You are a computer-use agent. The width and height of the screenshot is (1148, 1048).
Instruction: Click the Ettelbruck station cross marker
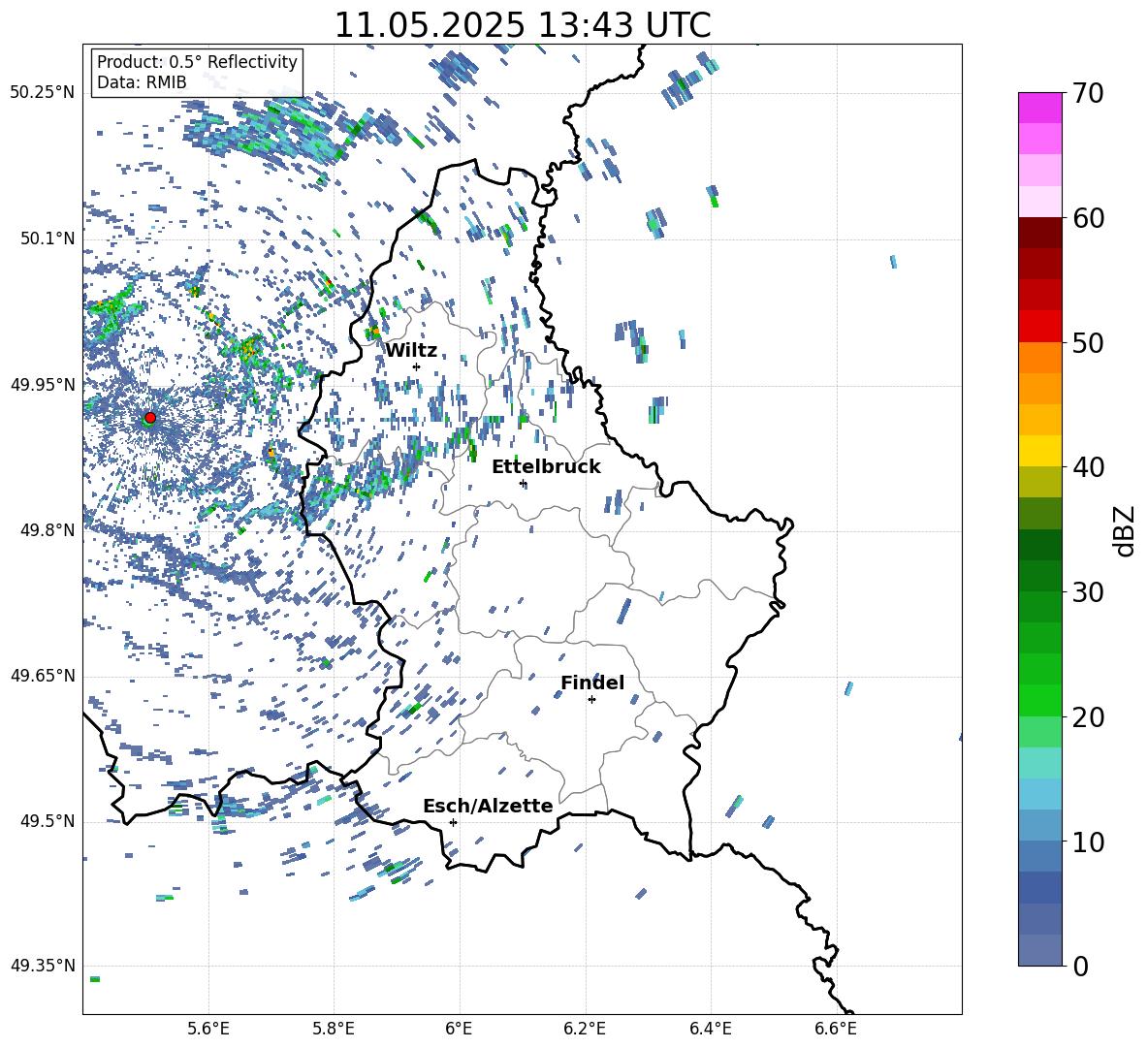point(523,483)
